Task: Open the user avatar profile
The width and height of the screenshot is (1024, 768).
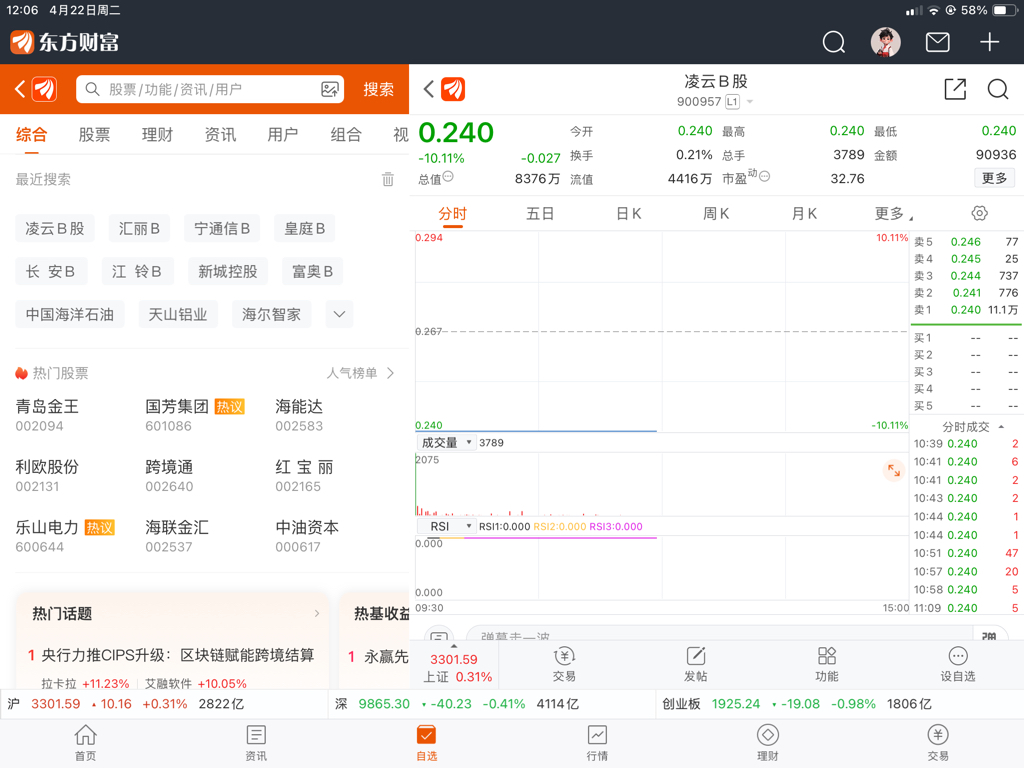Action: 886,42
